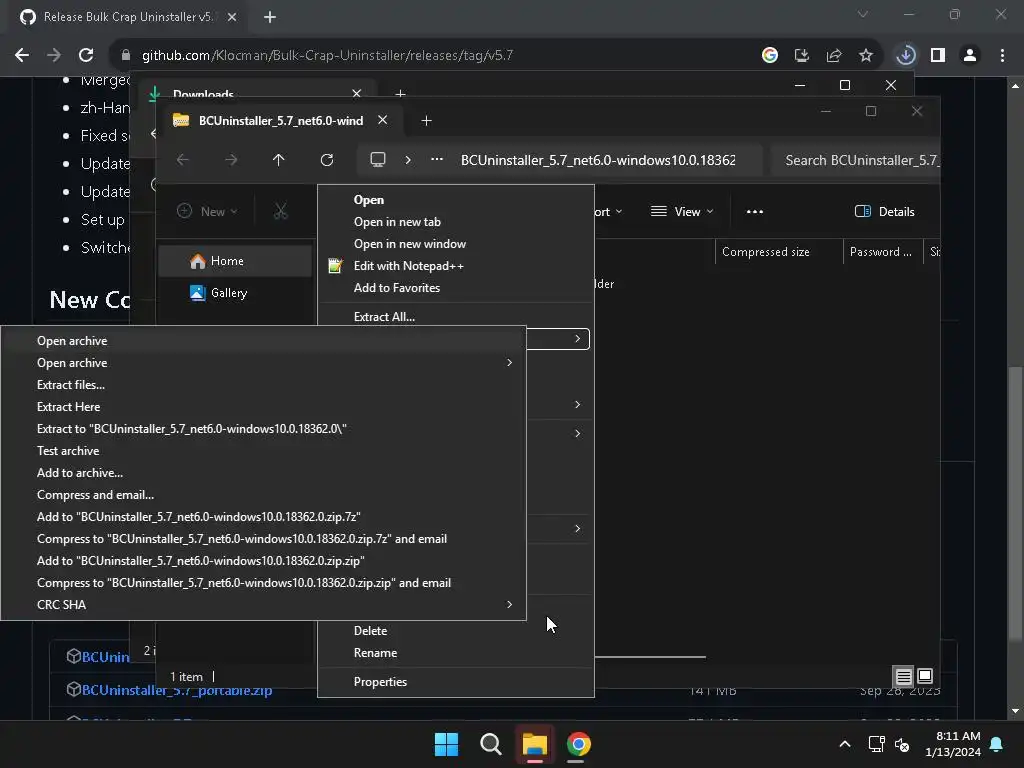Image resolution: width=1024 pixels, height=768 pixels.
Task: Click the first Open archive entry
Action: click(263, 341)
